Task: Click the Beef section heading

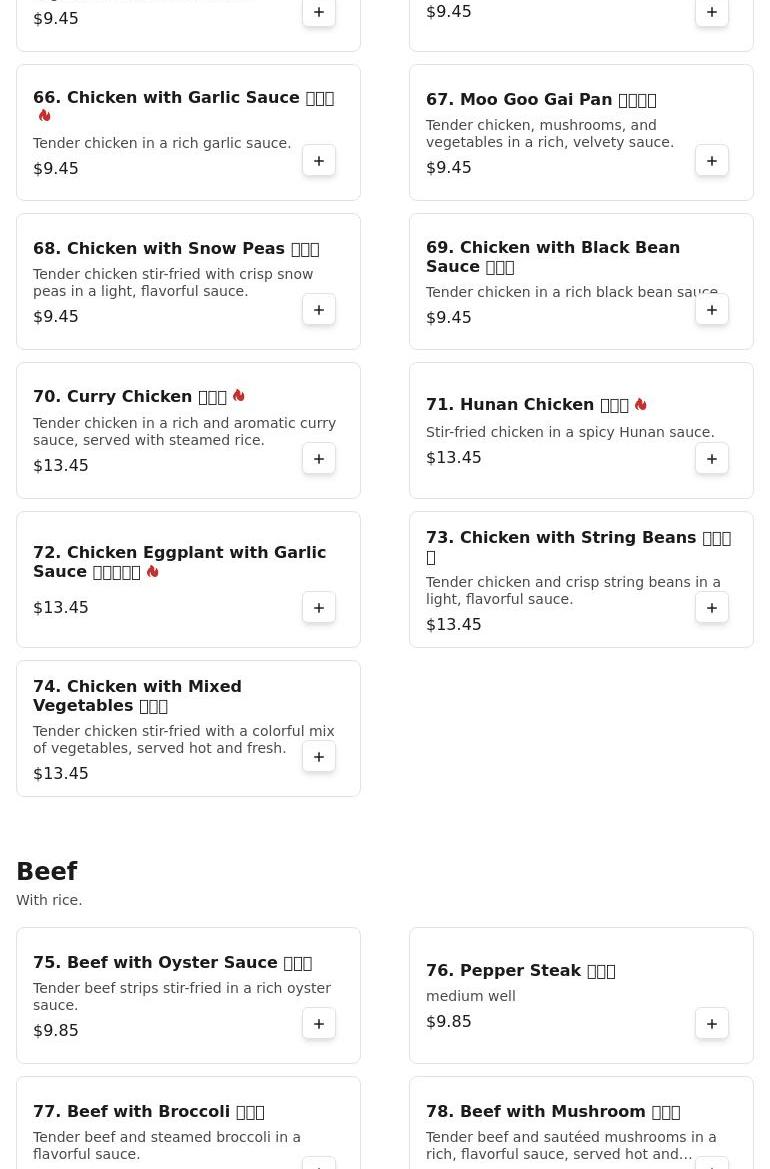Action: pyautogui.click(x=47, y=871)
